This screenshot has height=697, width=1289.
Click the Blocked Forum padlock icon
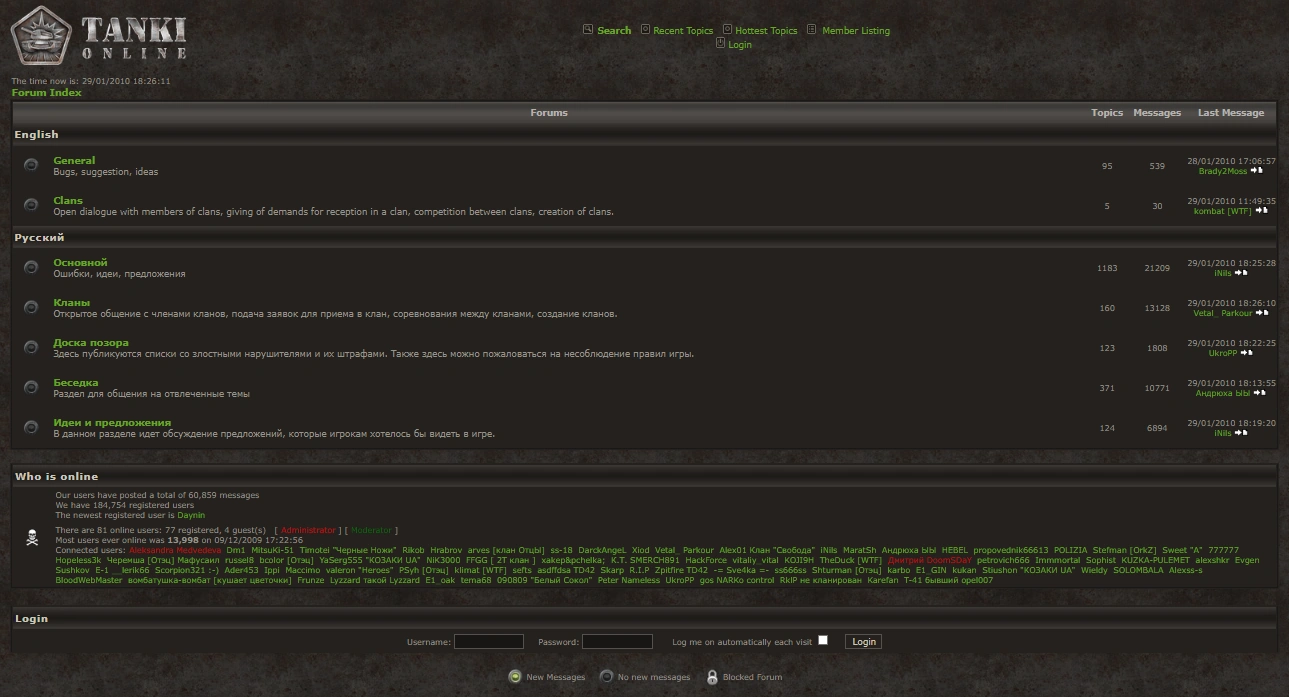point(712,677)
